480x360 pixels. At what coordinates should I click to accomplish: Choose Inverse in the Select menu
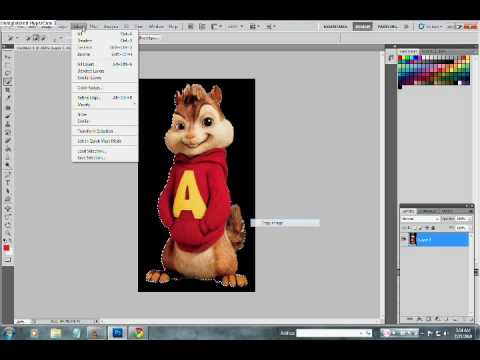tap(105, 54)
